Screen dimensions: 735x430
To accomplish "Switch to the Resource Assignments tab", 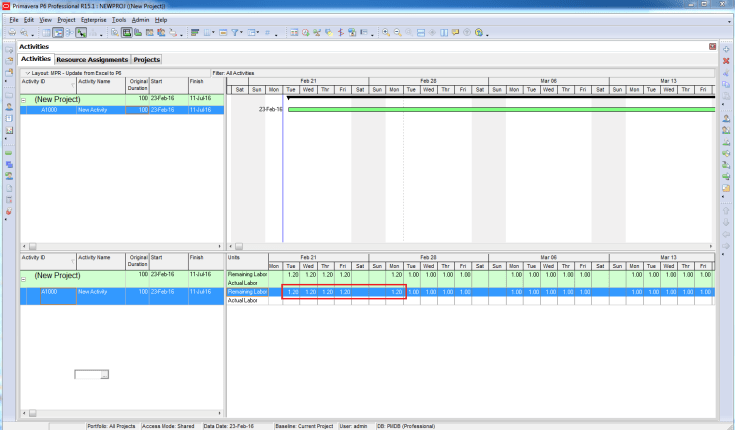I will [x=92, y=60].
